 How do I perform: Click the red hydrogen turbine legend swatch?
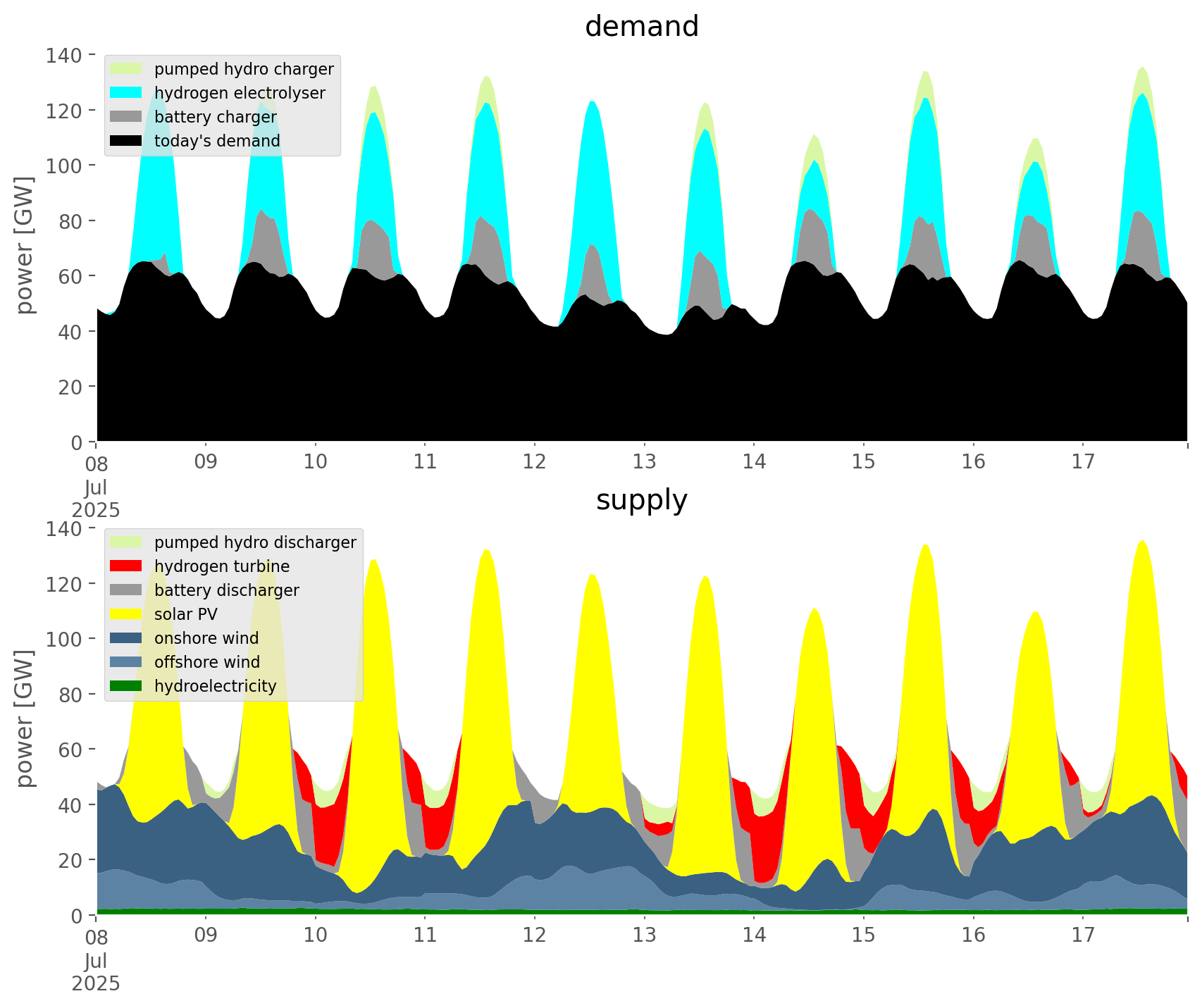(126, 566)
